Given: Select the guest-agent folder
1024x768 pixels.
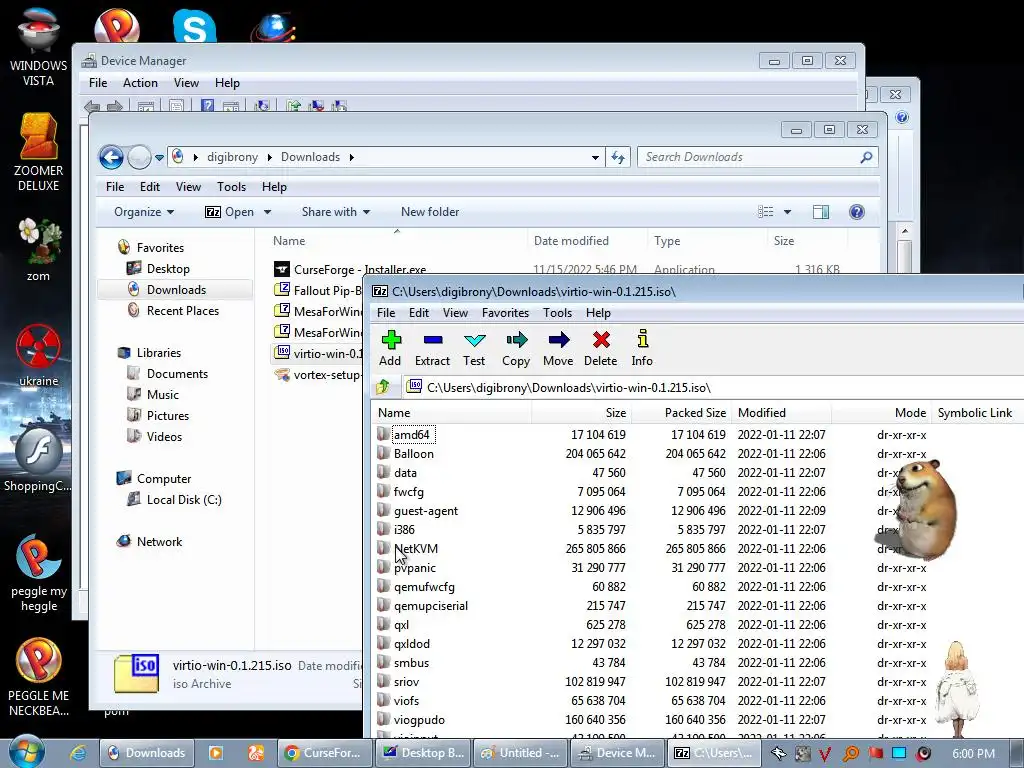Looking at the screenshot, I should 425,511.
